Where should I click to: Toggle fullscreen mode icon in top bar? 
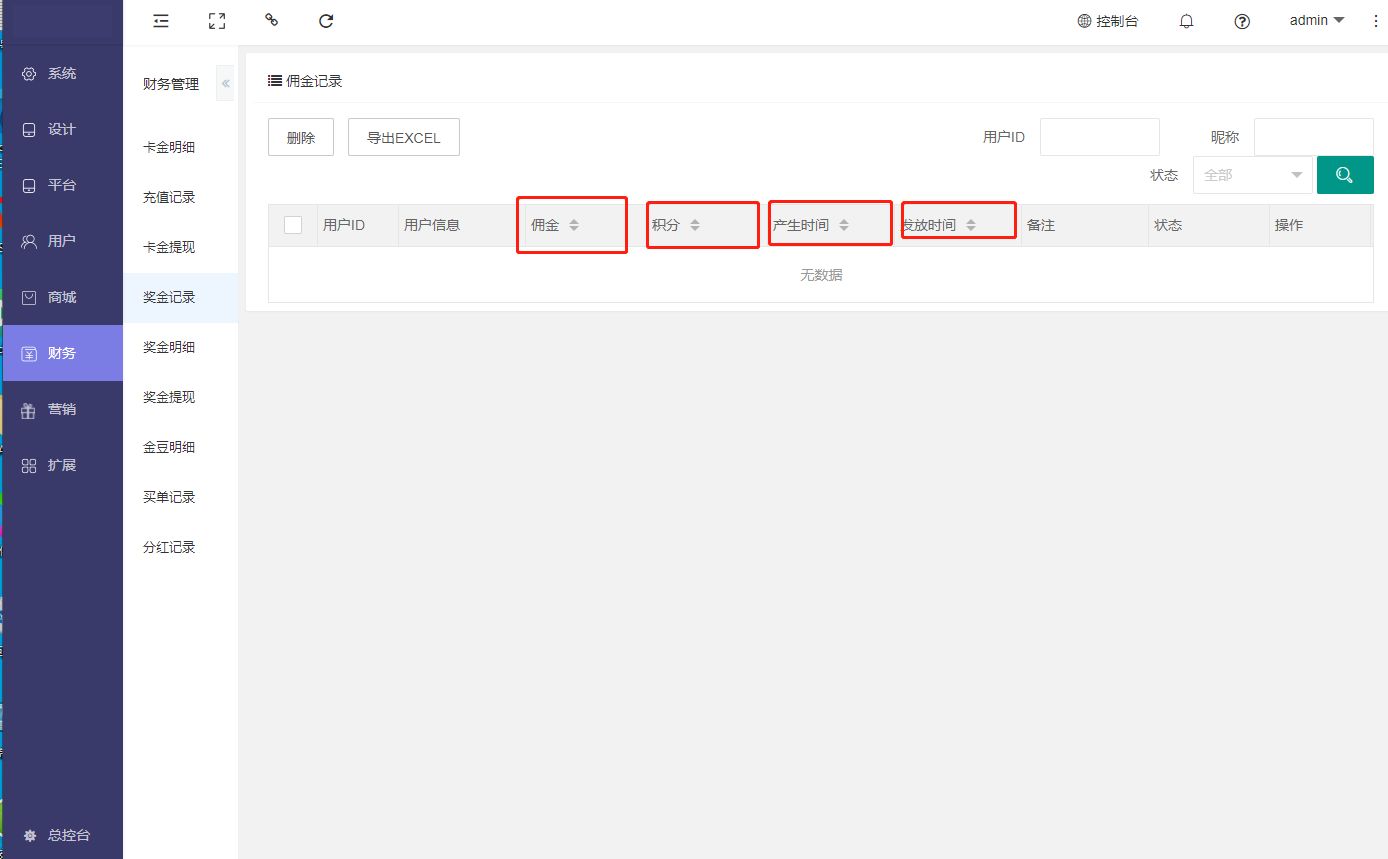pyautogui.click(x=216, y=21)
